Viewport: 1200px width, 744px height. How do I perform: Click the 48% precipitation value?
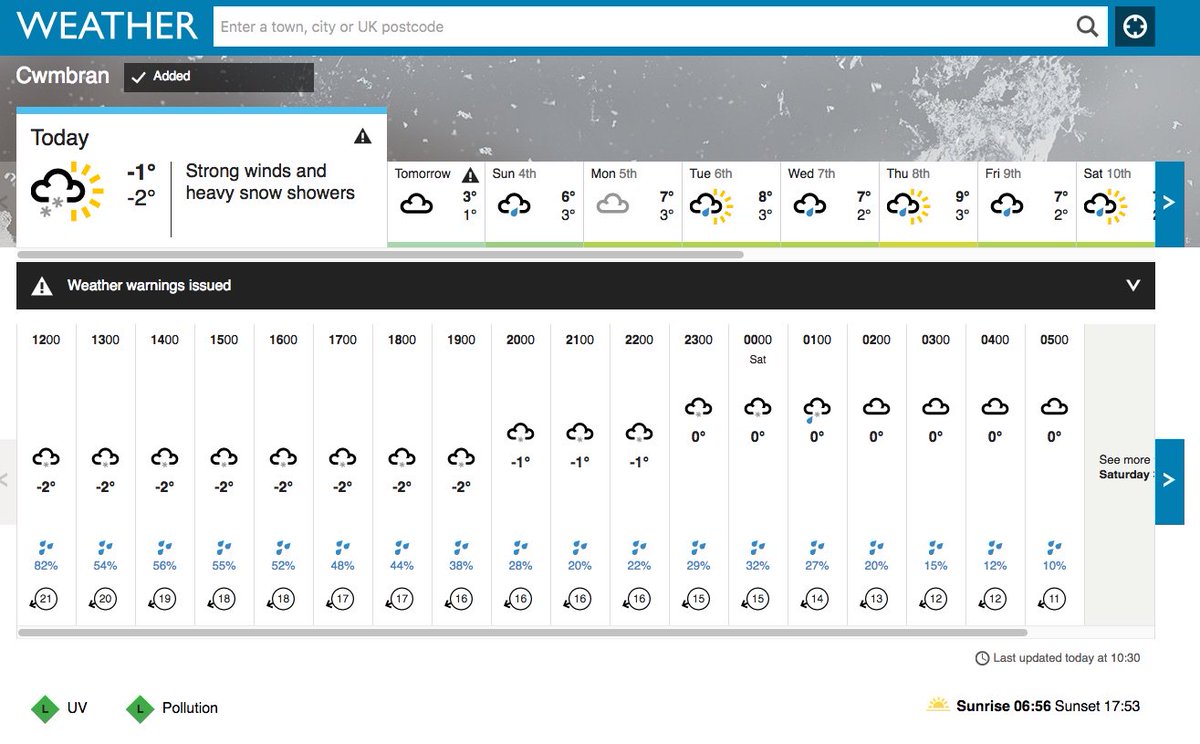click(x=342, y=566)
